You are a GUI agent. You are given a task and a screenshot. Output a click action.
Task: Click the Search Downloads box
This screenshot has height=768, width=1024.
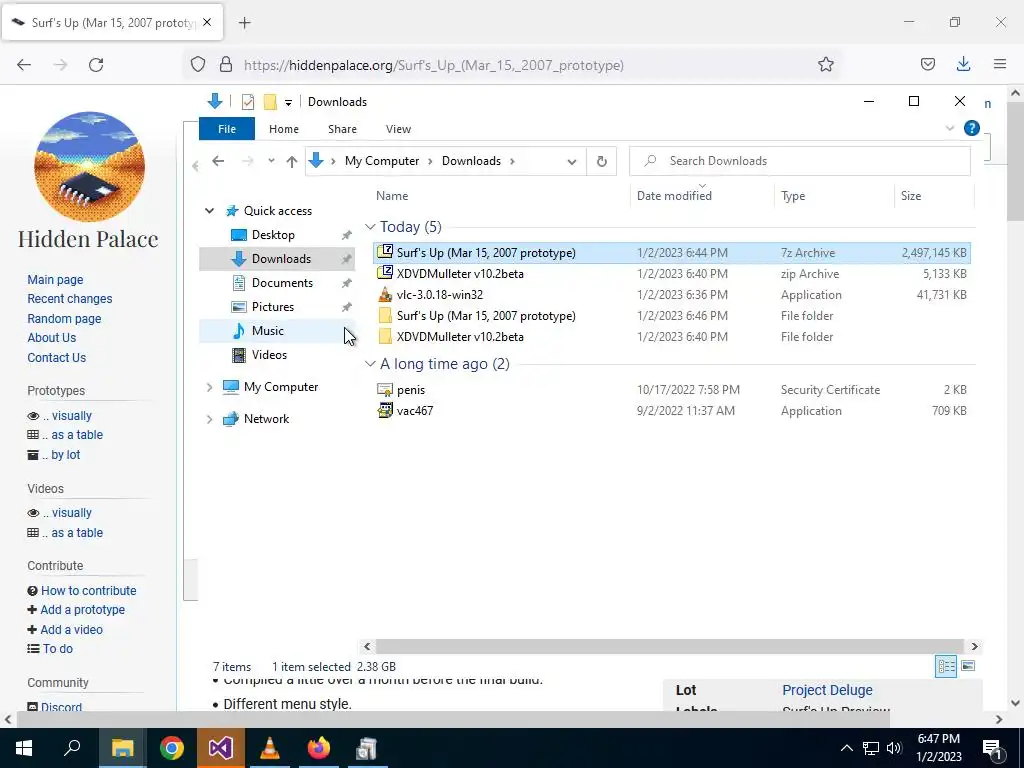799,161
